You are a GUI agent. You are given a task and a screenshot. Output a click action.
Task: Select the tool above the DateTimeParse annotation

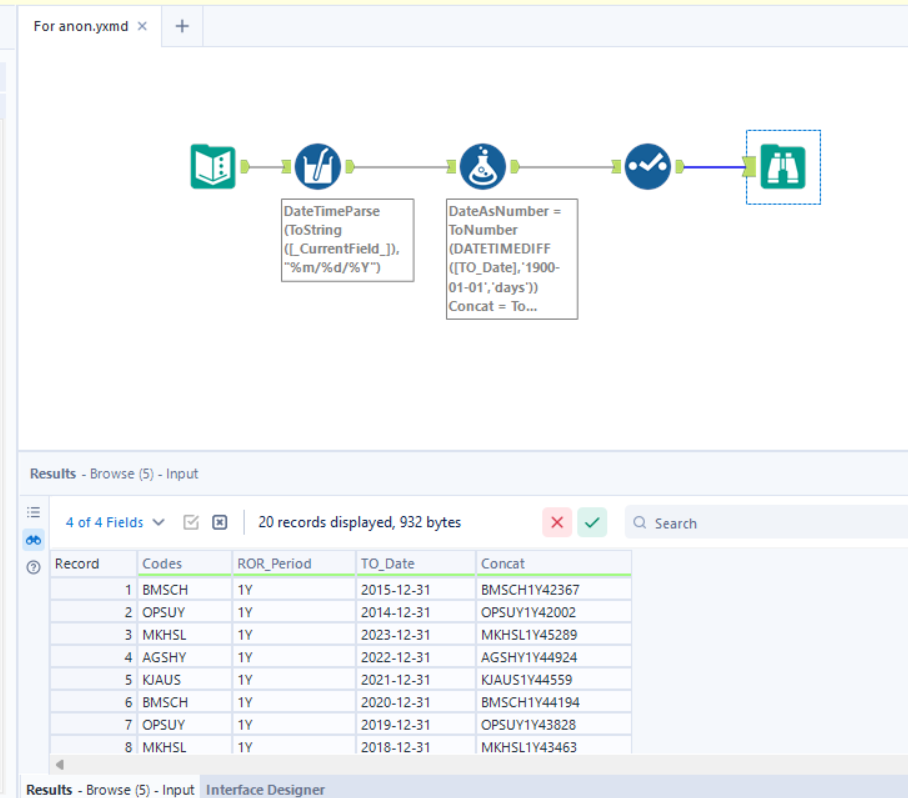[319, 167]
